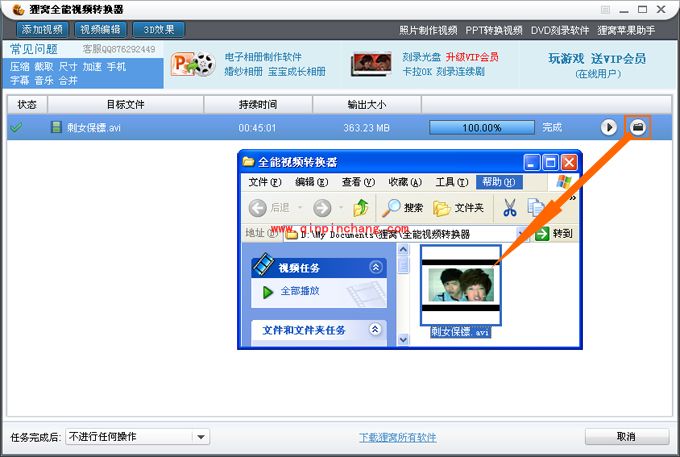Click the 输出大小 column header

coord(367,104)
